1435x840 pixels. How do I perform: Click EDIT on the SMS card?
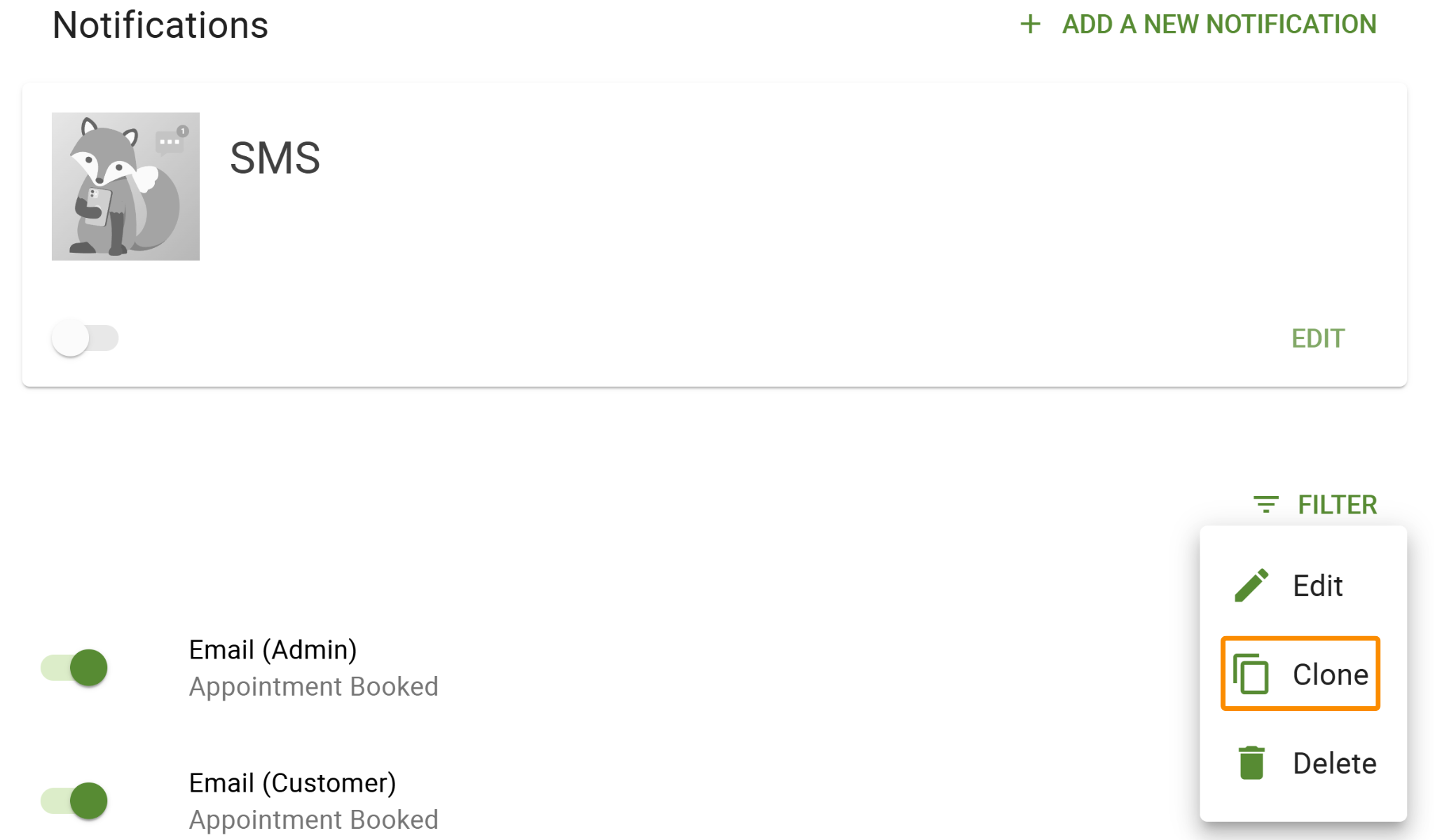(x=1318, y=339)
